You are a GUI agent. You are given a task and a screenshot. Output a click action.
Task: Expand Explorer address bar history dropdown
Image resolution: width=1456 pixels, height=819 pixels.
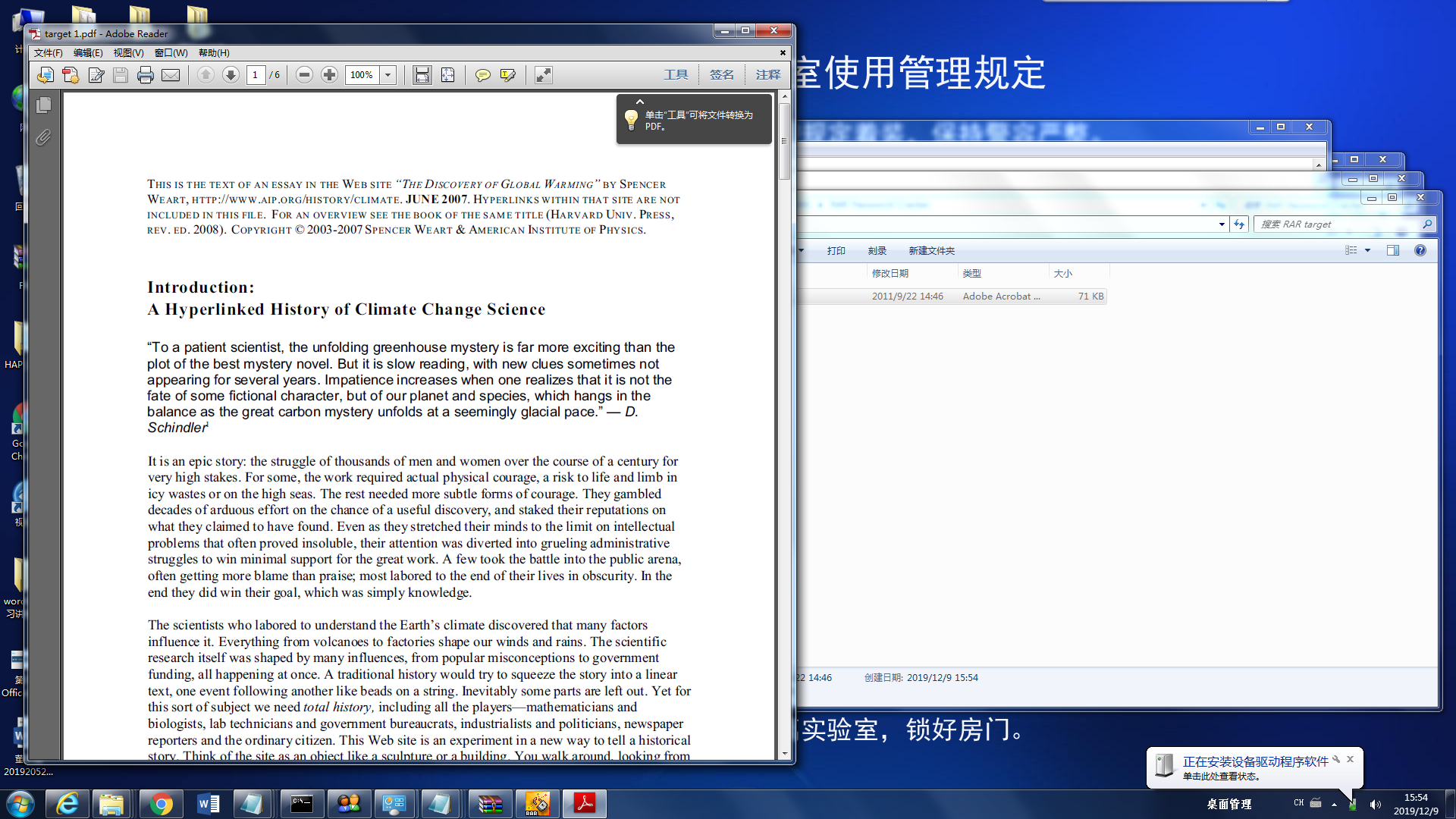[1222, 224]
